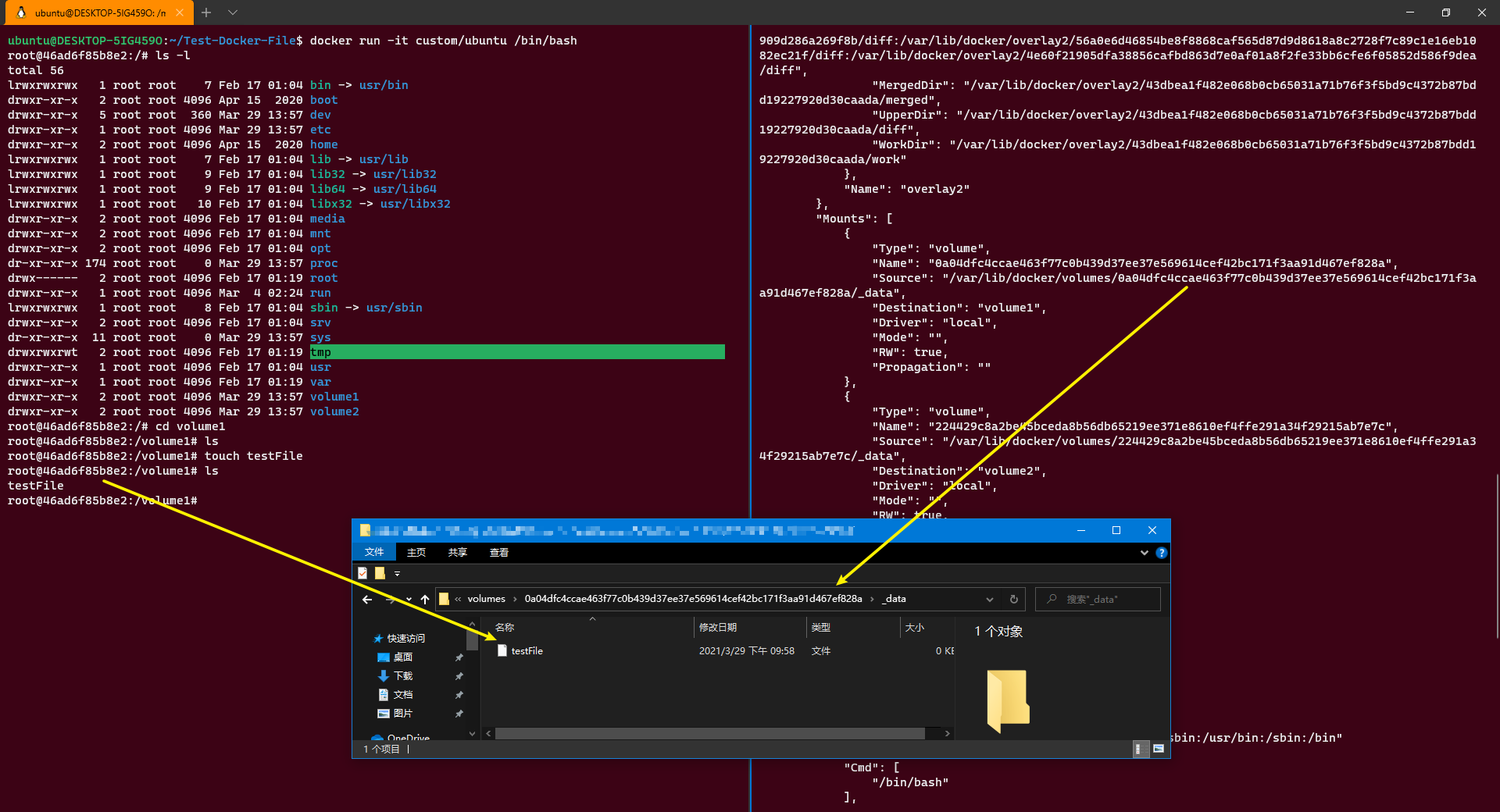Image resolution: width=1500 pixels, height=812 pixels.
Task: Open the recent locations dropdown in Explorer
Action: pyautogui.click(x=409, y=600)
